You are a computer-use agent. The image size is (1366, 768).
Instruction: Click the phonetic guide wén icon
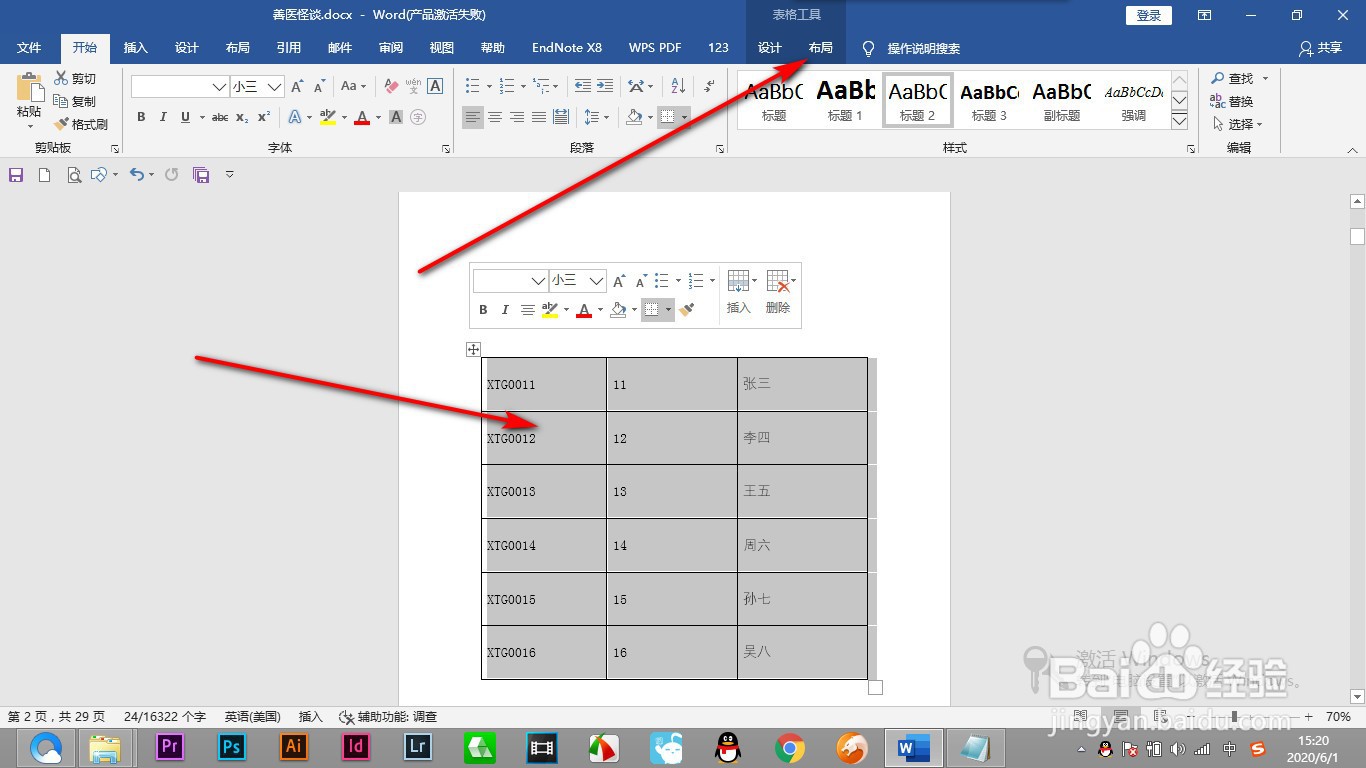[414, 87]
